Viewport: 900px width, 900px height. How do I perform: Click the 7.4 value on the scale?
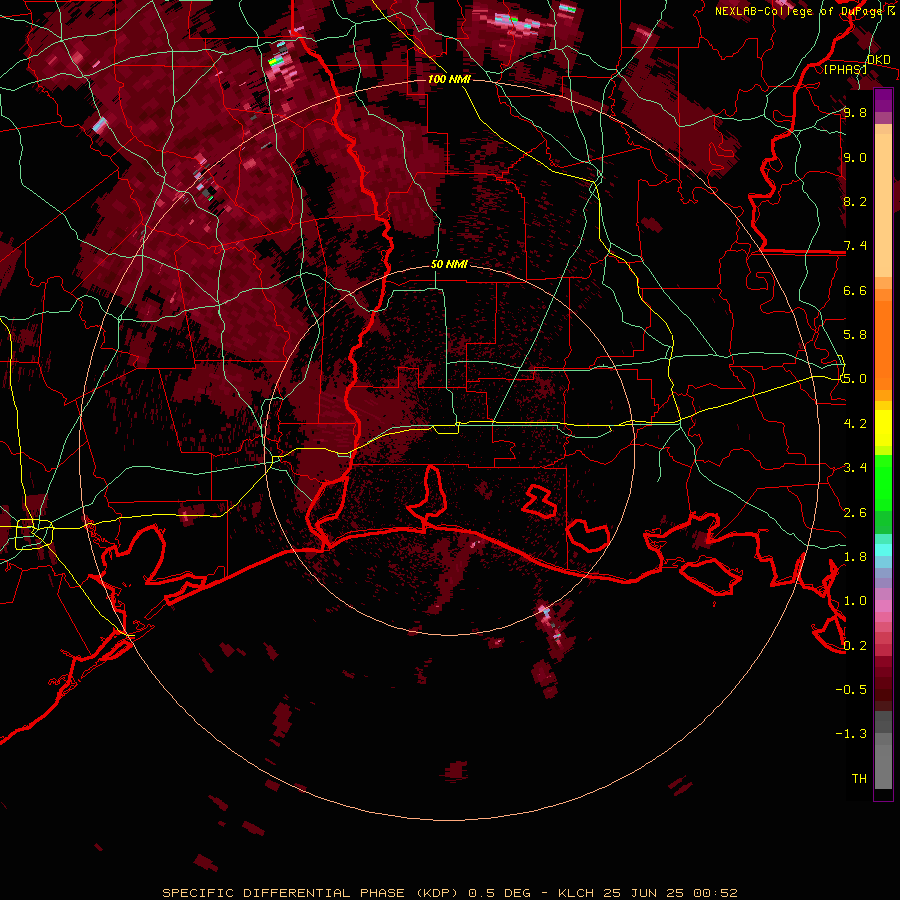pyautogui.click(x=855, y=246)
